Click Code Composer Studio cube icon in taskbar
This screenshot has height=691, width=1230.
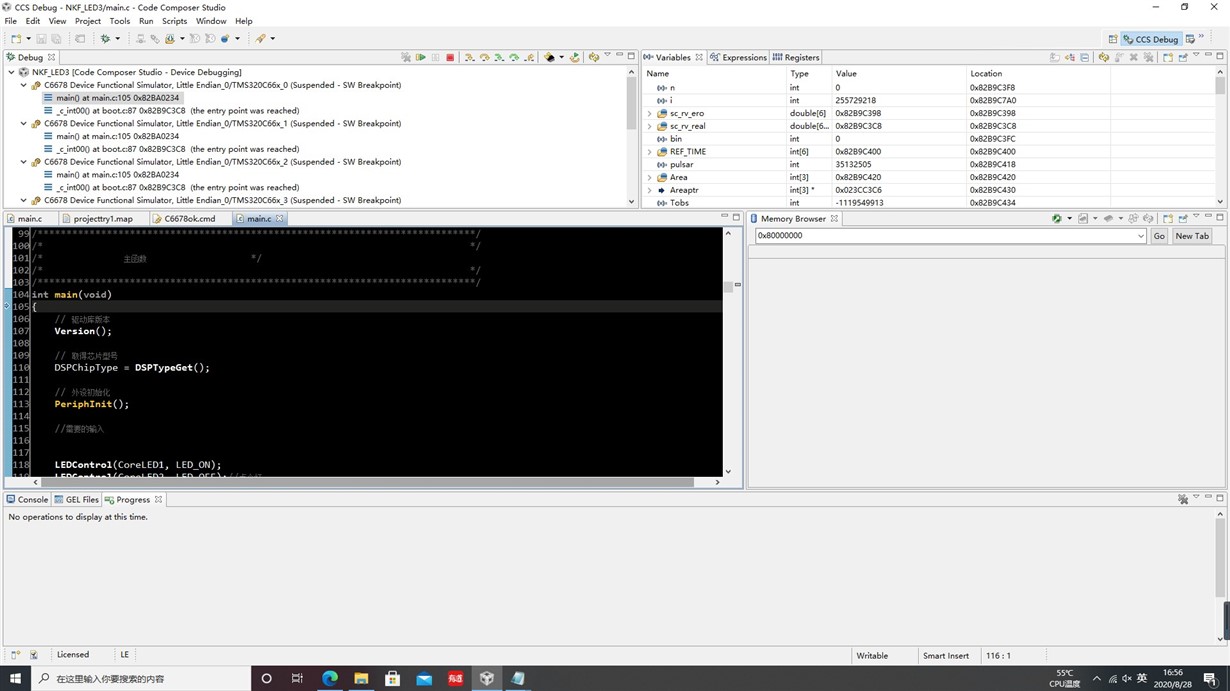pyautogui.click(x=487, y=678)
